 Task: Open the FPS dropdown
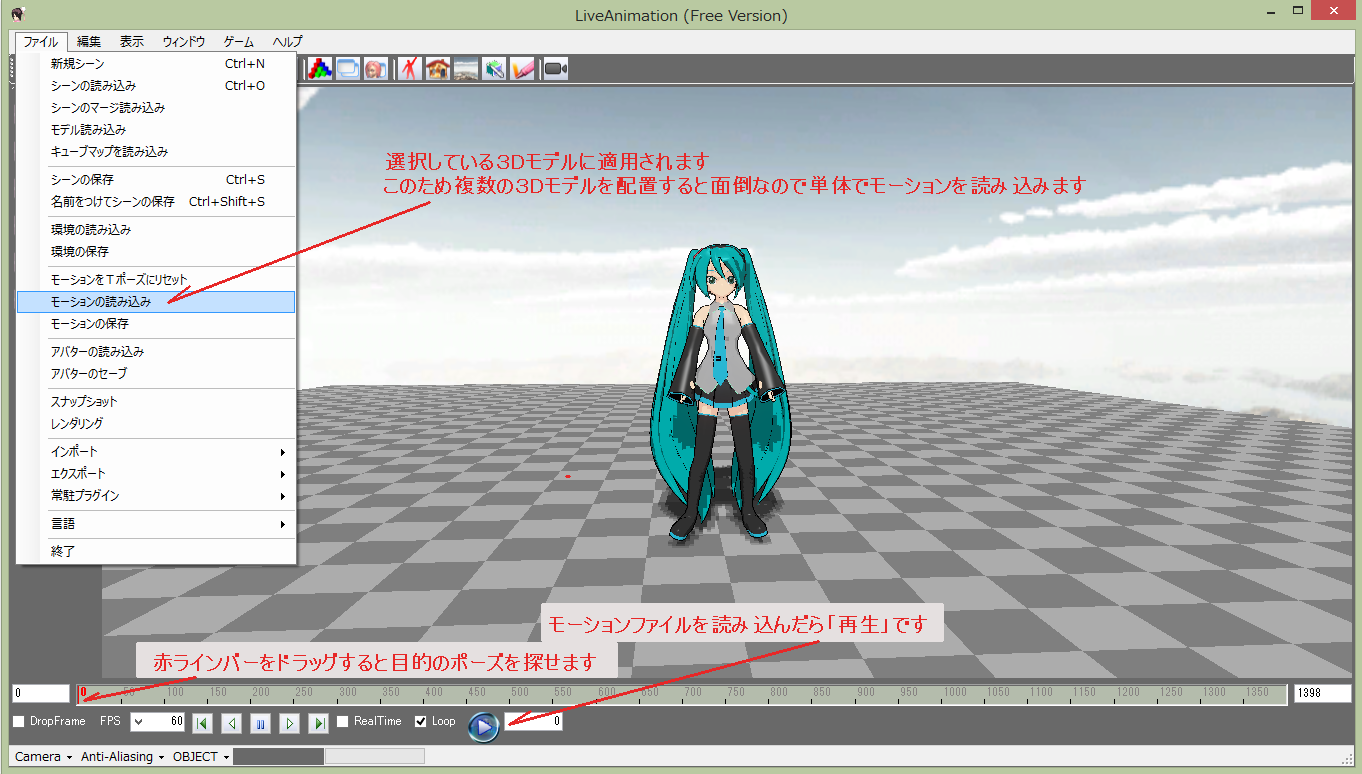tap(138, 721)
